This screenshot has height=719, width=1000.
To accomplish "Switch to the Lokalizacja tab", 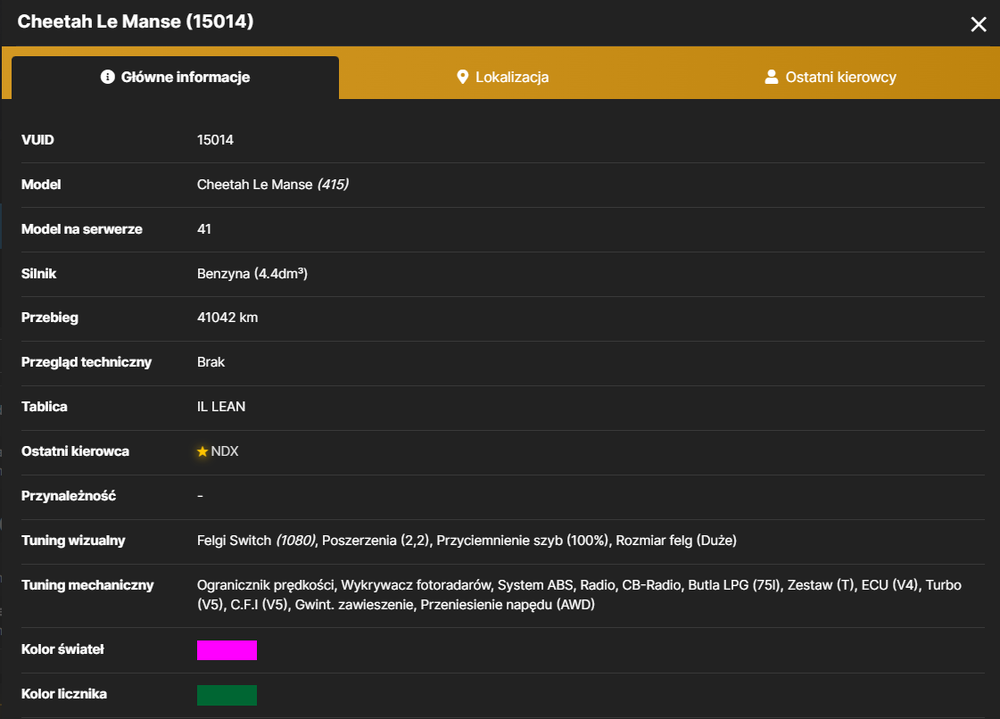I will pyautogui.click(x=503, y=77).
